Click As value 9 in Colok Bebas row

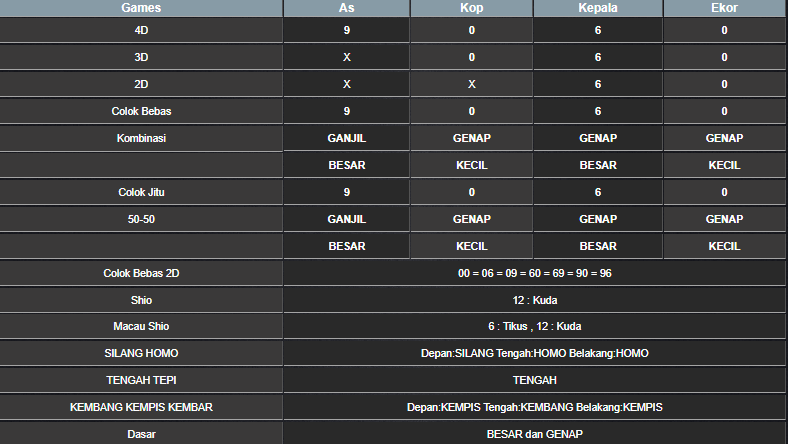[x=346, y=111]
